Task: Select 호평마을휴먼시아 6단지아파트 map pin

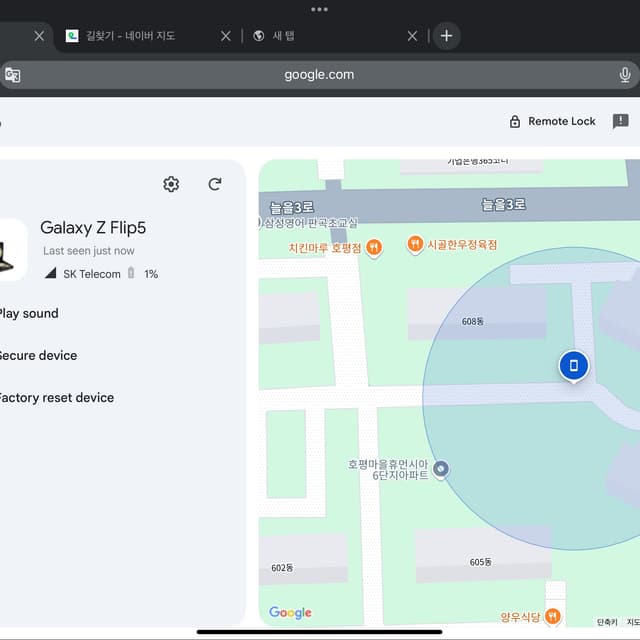Action: [x=440, y=470]
